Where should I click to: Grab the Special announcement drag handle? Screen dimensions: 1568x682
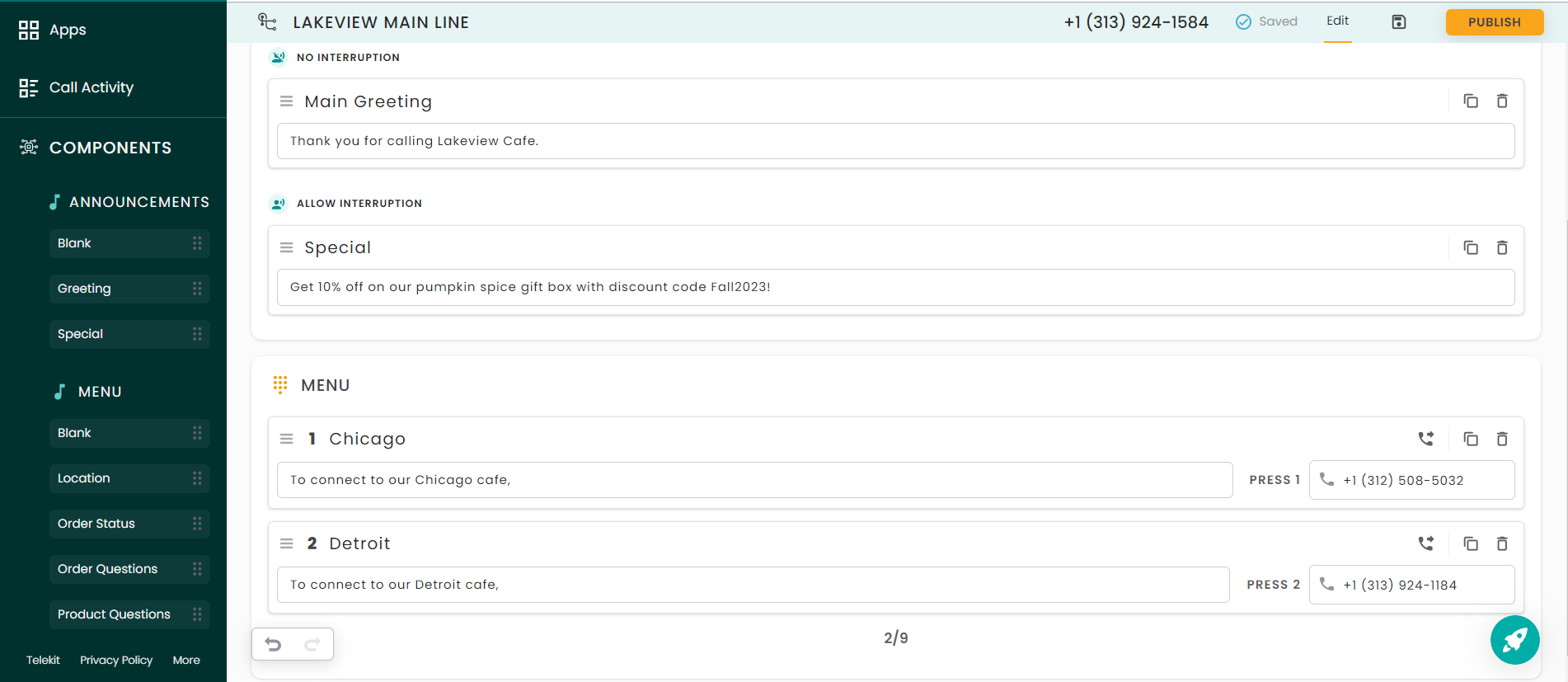coord(287,247)
